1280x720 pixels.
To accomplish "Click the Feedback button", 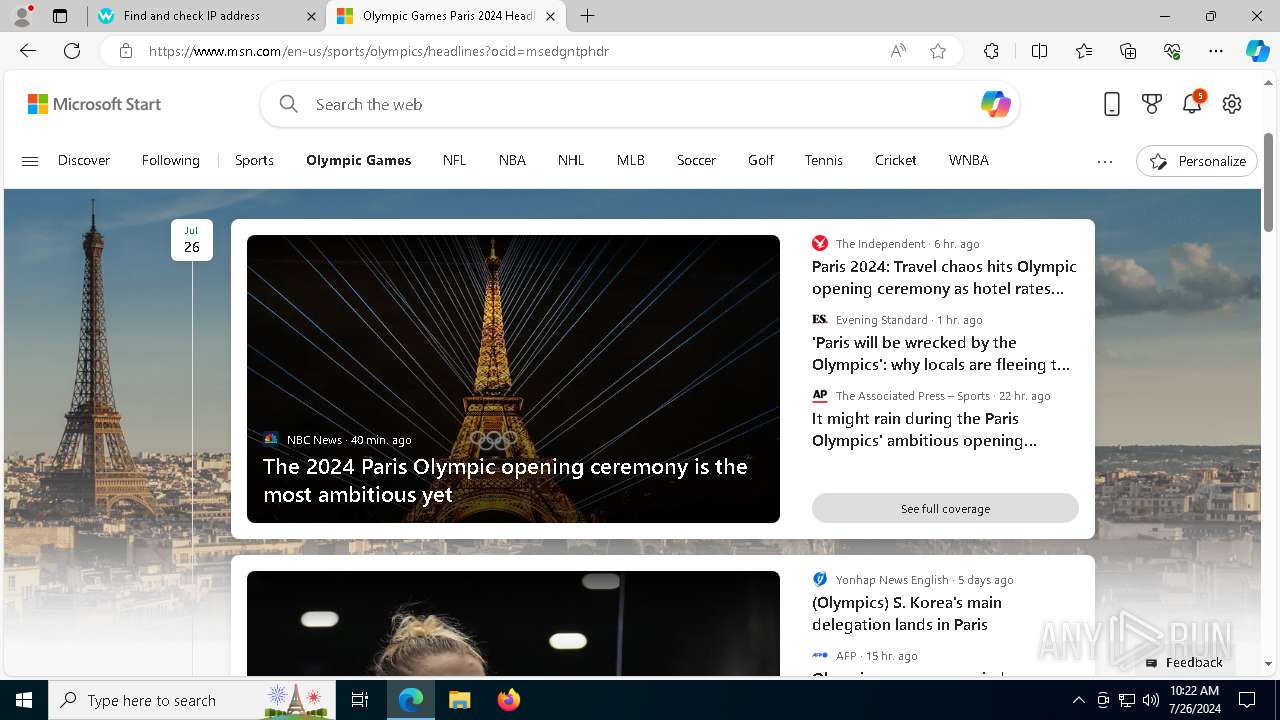I will pyautogui.click(x=1184, y=662).
